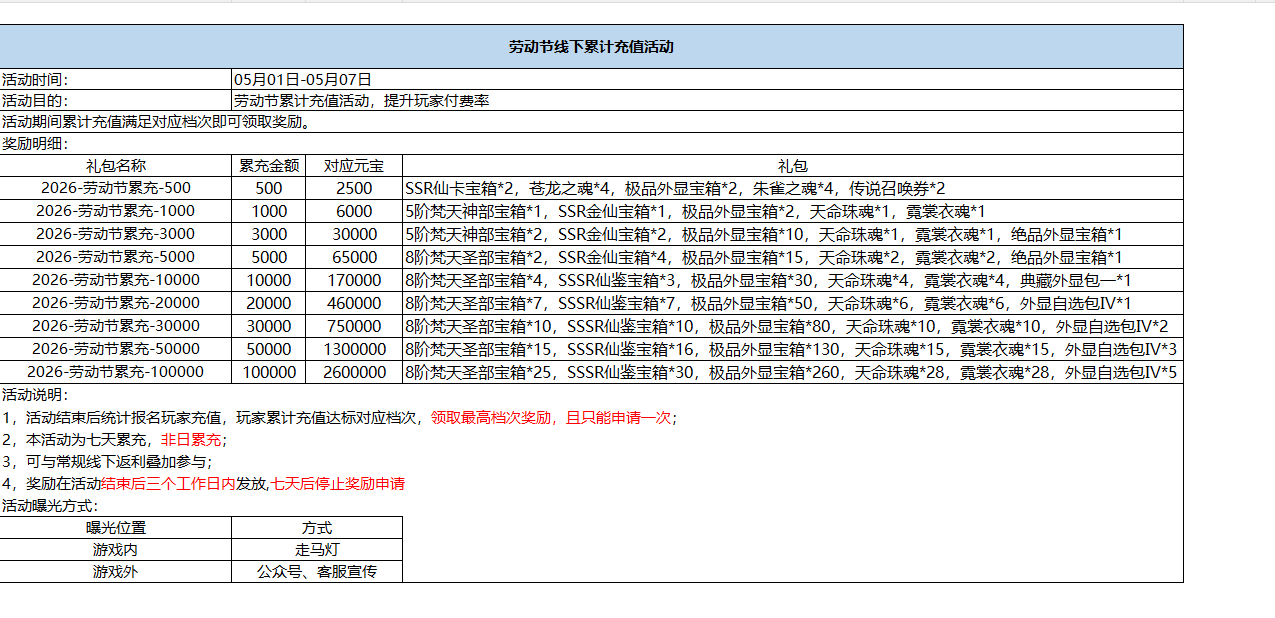1275x618 pixels.
Task: Select the 活动时间 label cell
Action: point(115,79)
